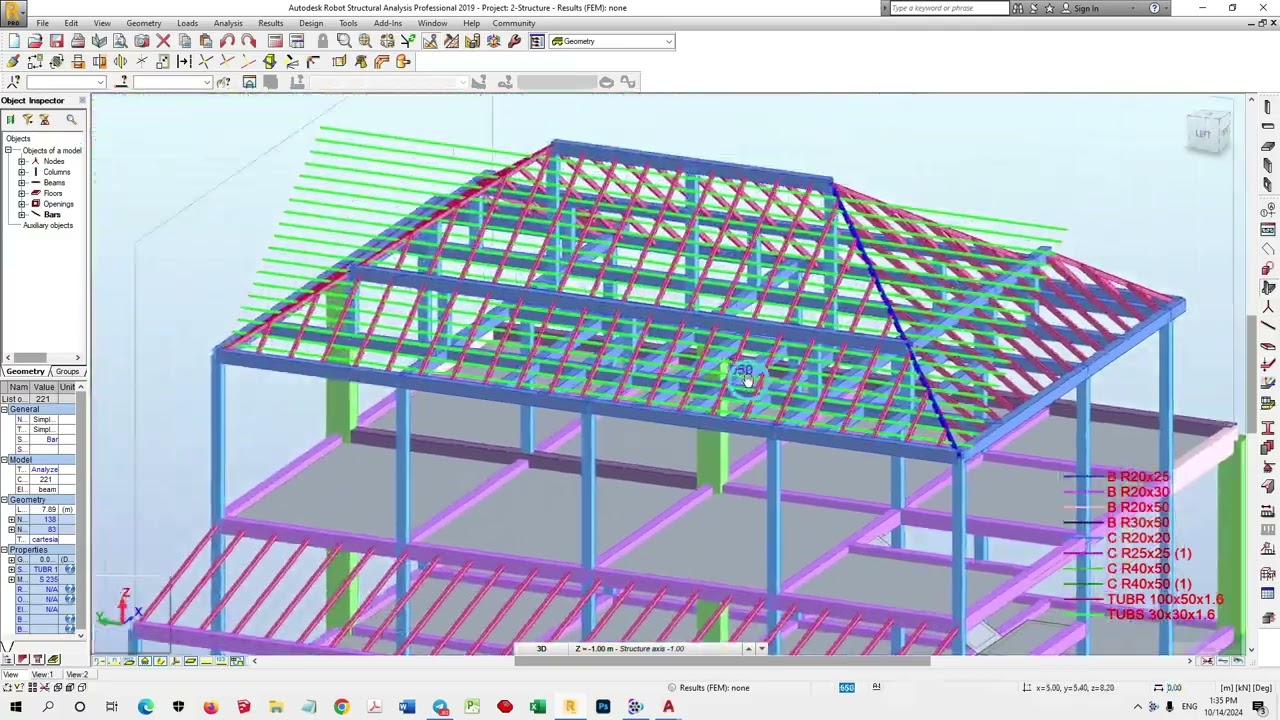Close the Object Inspector panel
This screenshot has height=720, width=1280.
82,100
